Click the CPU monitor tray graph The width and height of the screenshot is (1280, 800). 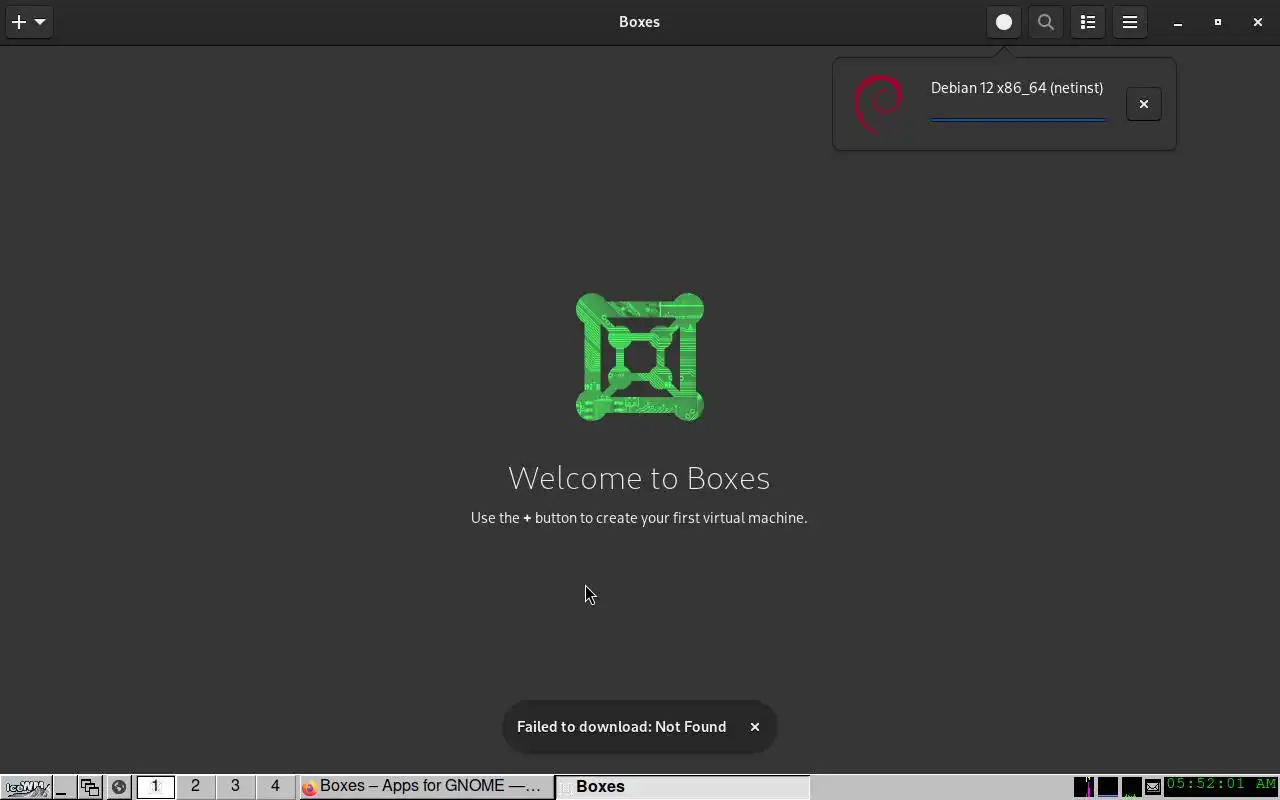[1084, 787]
